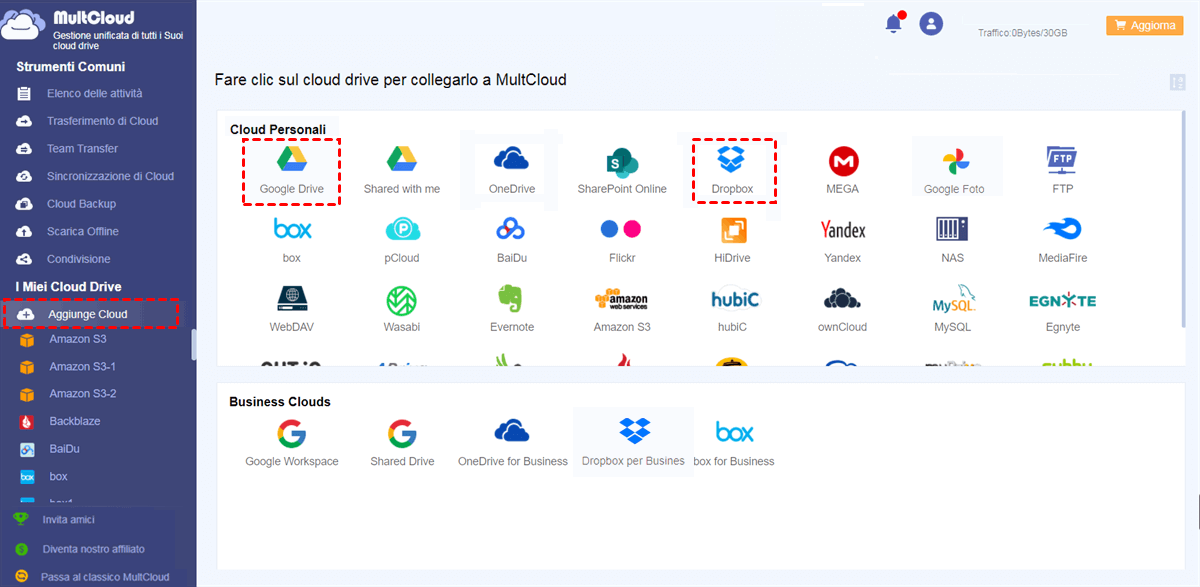Image resolution: width=1200 pixels, height=587 pixels.
Task: Click the sidebar scrollbar handle
Action: 194,345
